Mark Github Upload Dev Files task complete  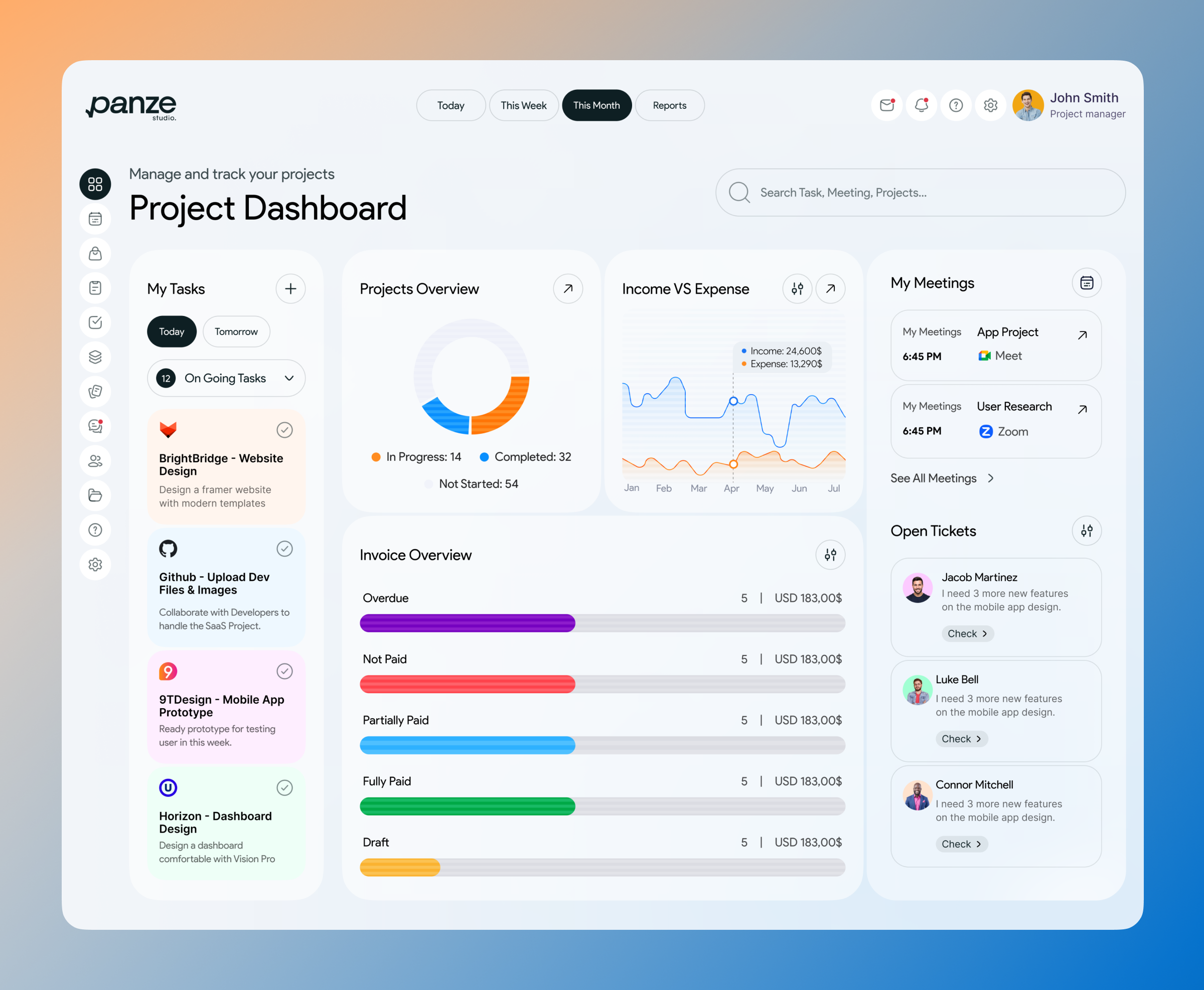(284, 549)
